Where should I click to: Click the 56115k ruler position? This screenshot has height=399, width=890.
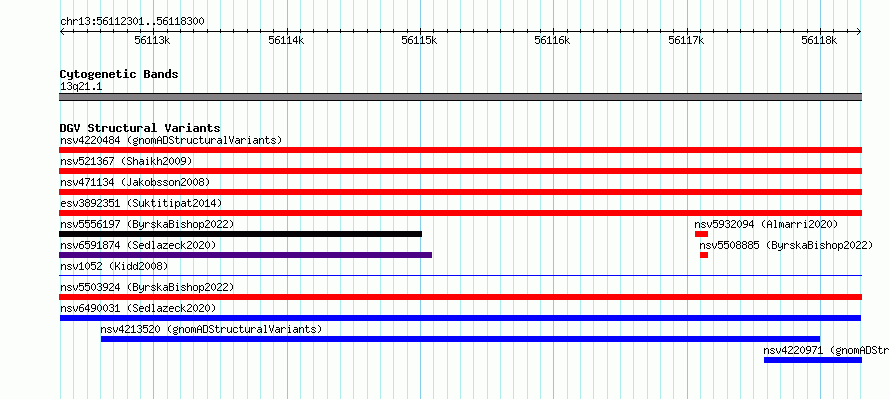coord(419,40)
